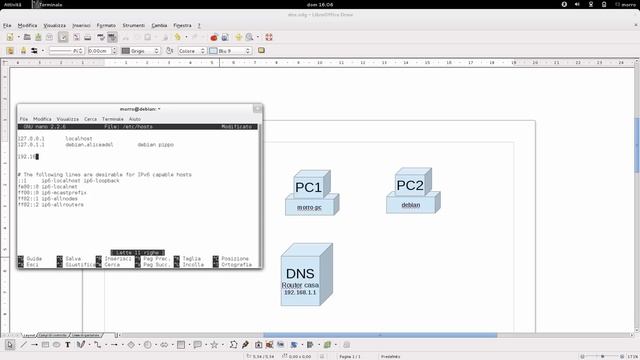Expand the Connector tool dropdown arrow
The image size is (640, 360).
click(106, 345)
